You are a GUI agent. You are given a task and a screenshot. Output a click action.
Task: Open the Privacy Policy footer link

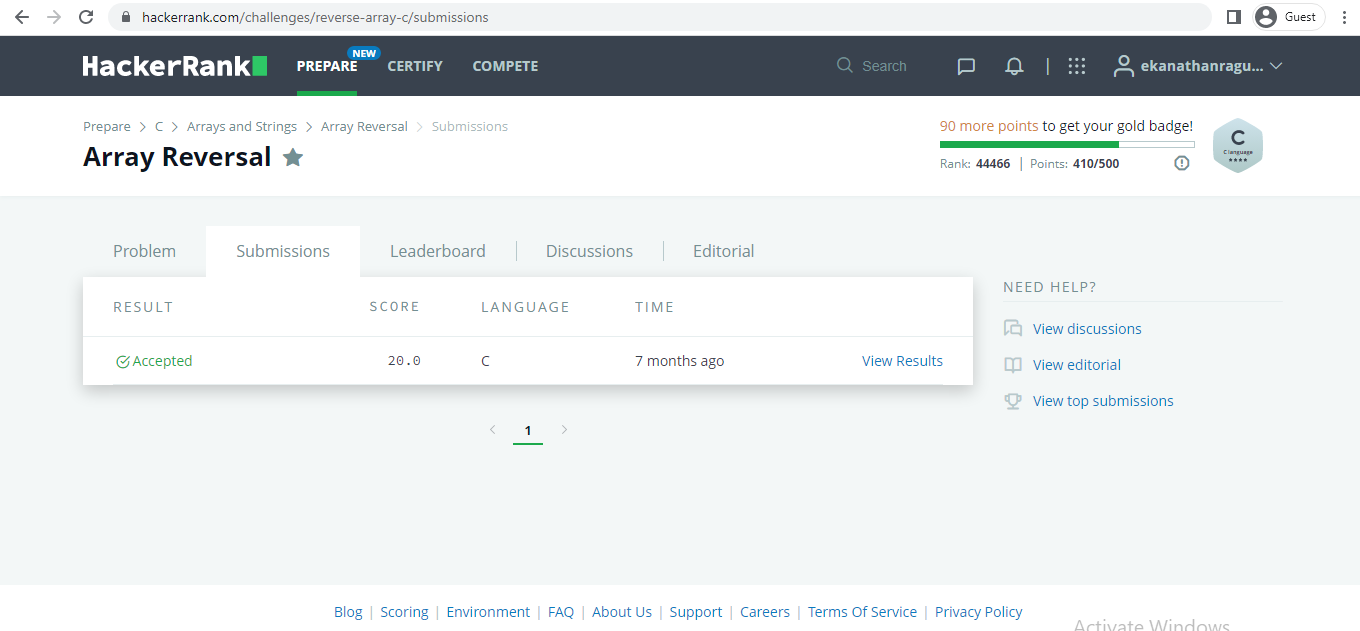pyautogui.click(x=978, y=612)
